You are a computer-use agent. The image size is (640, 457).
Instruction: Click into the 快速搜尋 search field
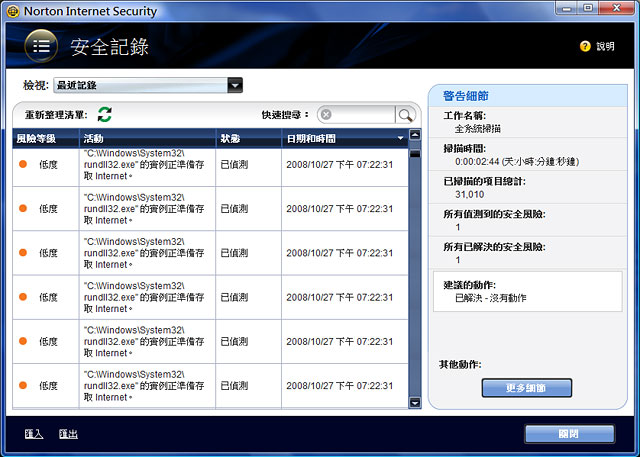(x=363, y=115)
